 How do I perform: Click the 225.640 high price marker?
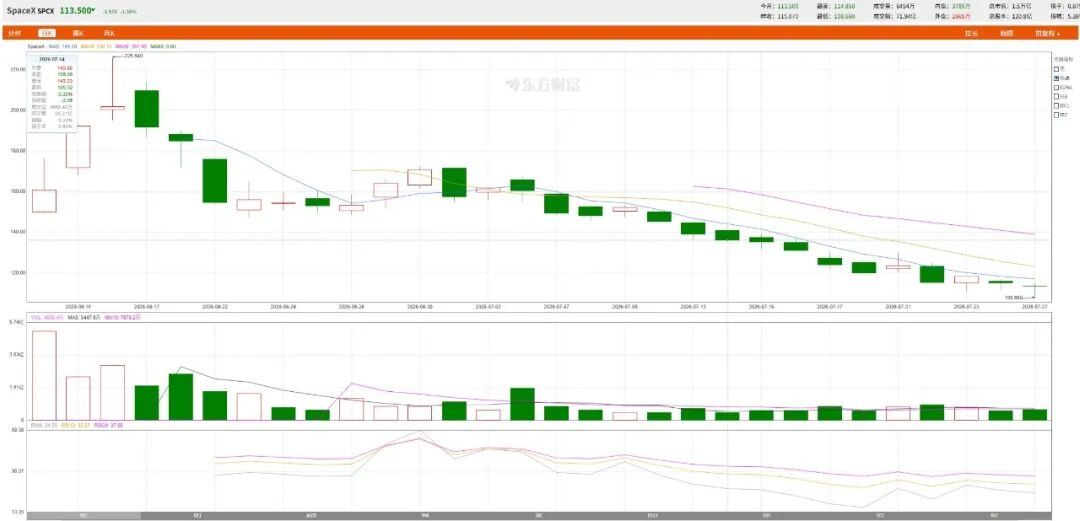point(133,56)
